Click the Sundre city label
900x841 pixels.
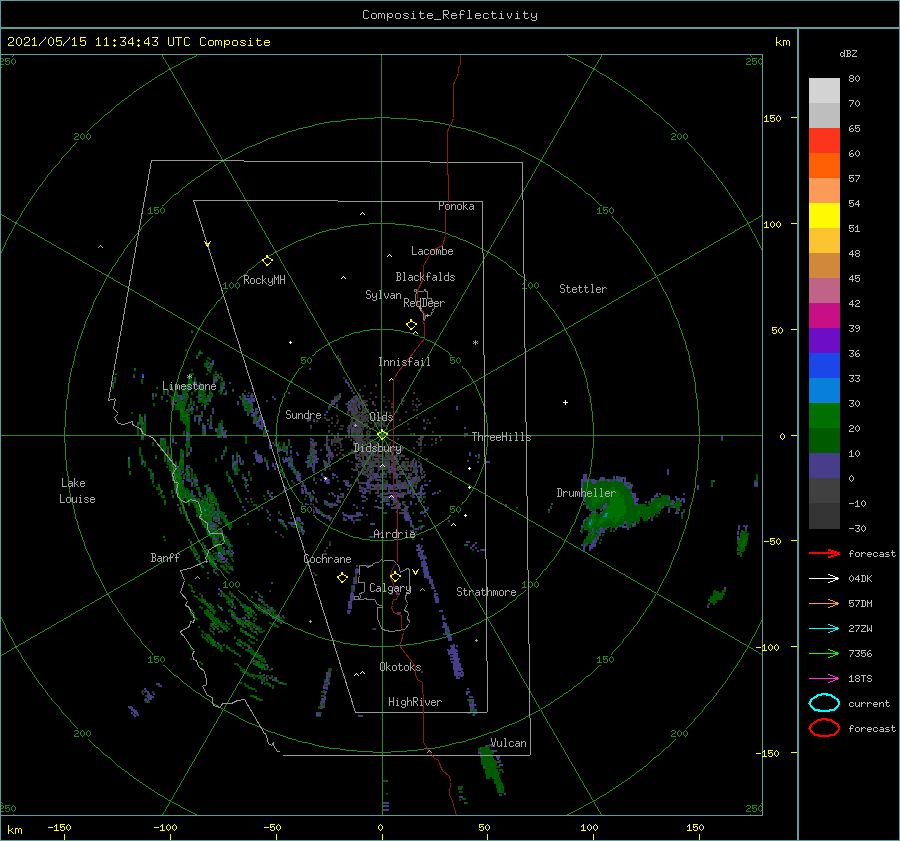point(303,414)
